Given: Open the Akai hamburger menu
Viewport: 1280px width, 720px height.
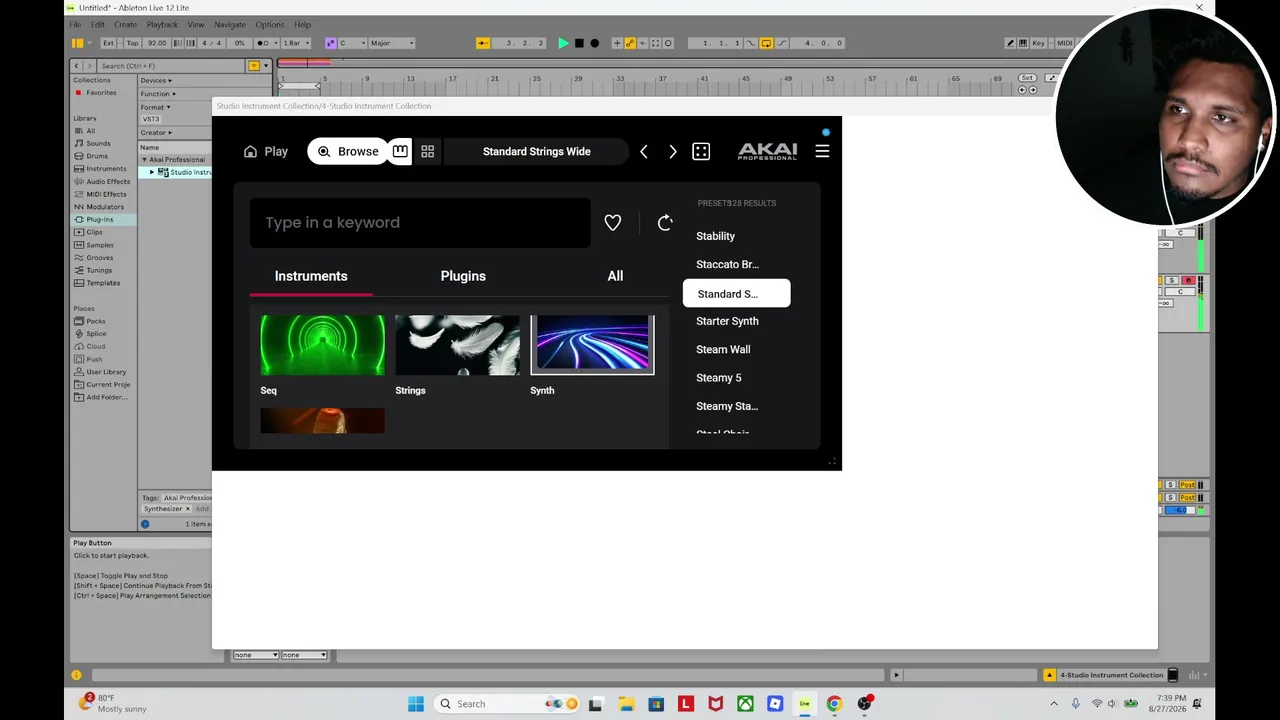Looking at the screenshot, I should [822, 151].
